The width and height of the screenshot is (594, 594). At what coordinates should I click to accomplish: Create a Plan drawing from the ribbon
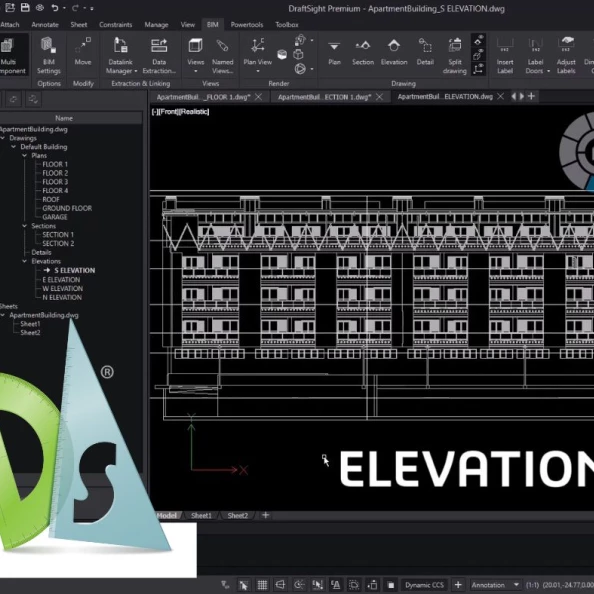click(x=334, y=52)
